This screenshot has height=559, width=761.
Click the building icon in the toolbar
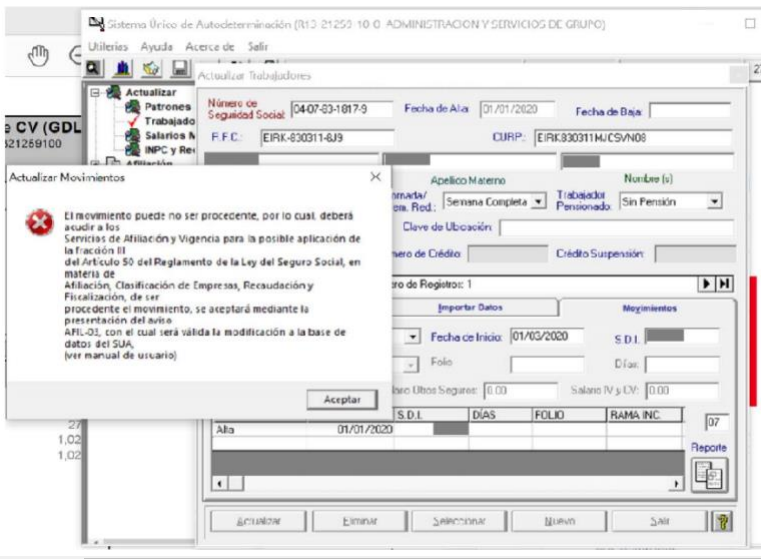[123, 68]
